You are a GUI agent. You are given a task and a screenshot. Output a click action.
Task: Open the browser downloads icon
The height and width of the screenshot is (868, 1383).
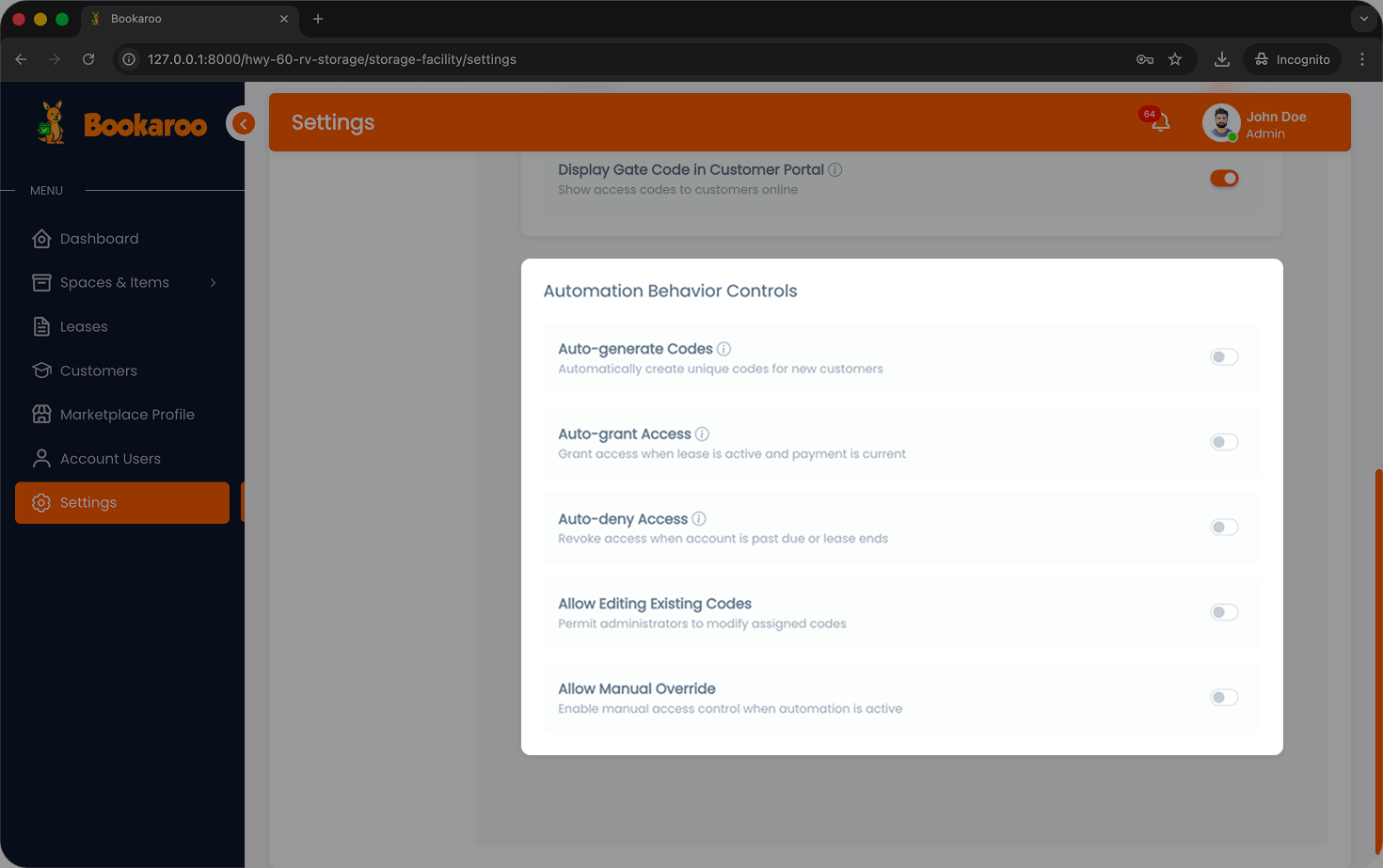coord(1221,59)
